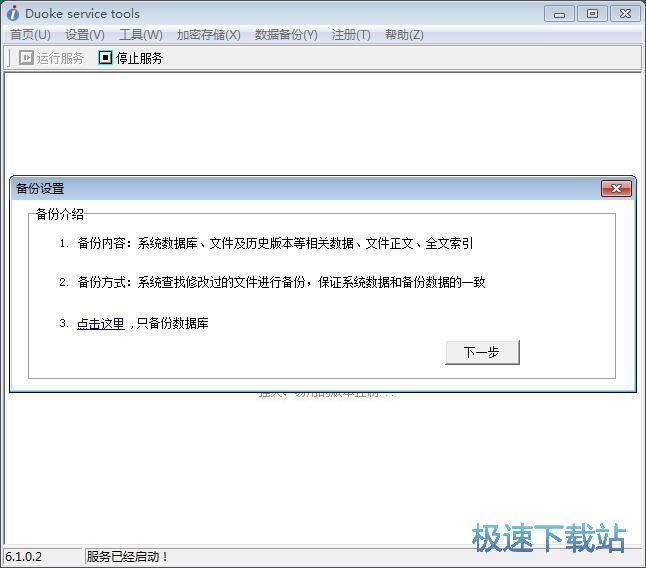
Task: Click the Duoke service tools app icon
Action: pyautogui.click(x=13, y=14)
